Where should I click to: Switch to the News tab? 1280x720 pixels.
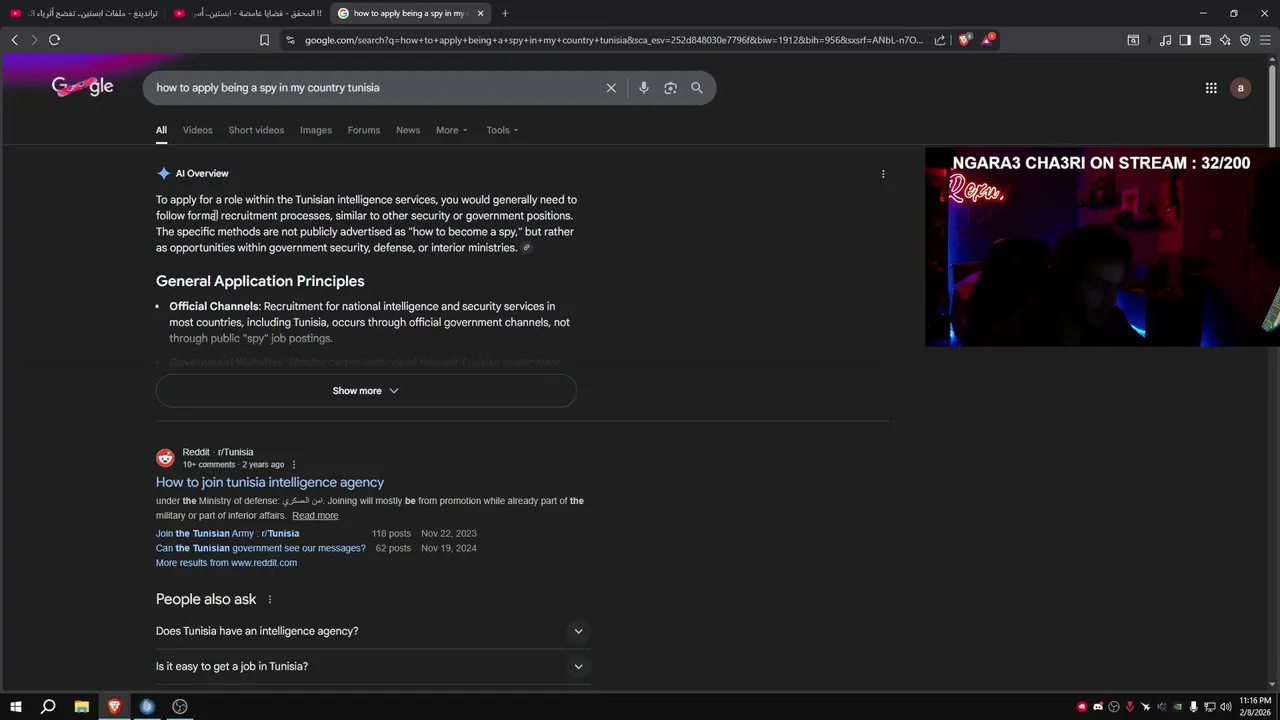(x=408, y=130)
